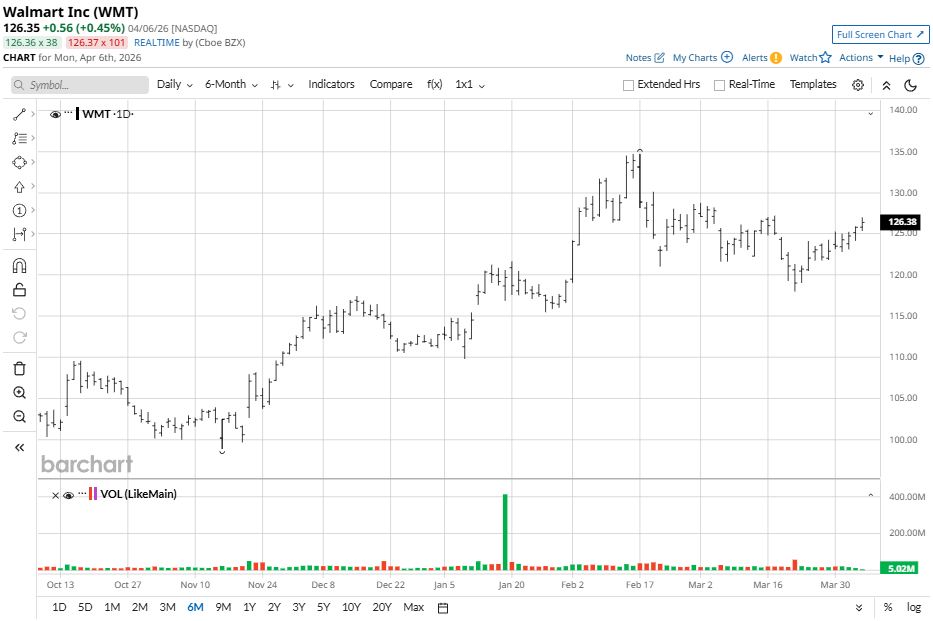Open the Indicators menu

[x=331, y=85]
